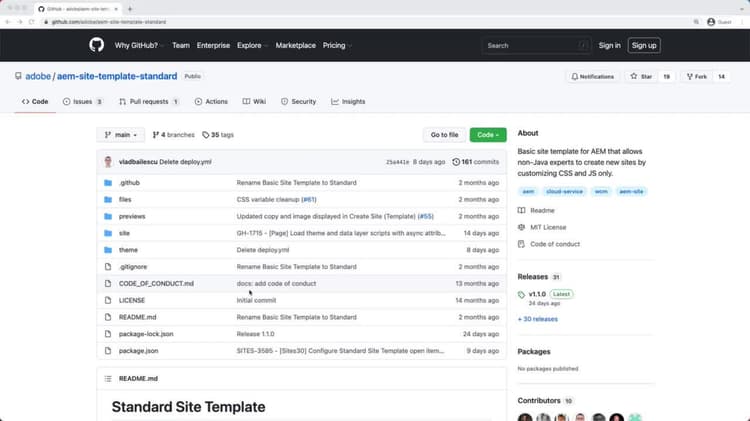Open the Explore navigation menu

pos(252,45)
